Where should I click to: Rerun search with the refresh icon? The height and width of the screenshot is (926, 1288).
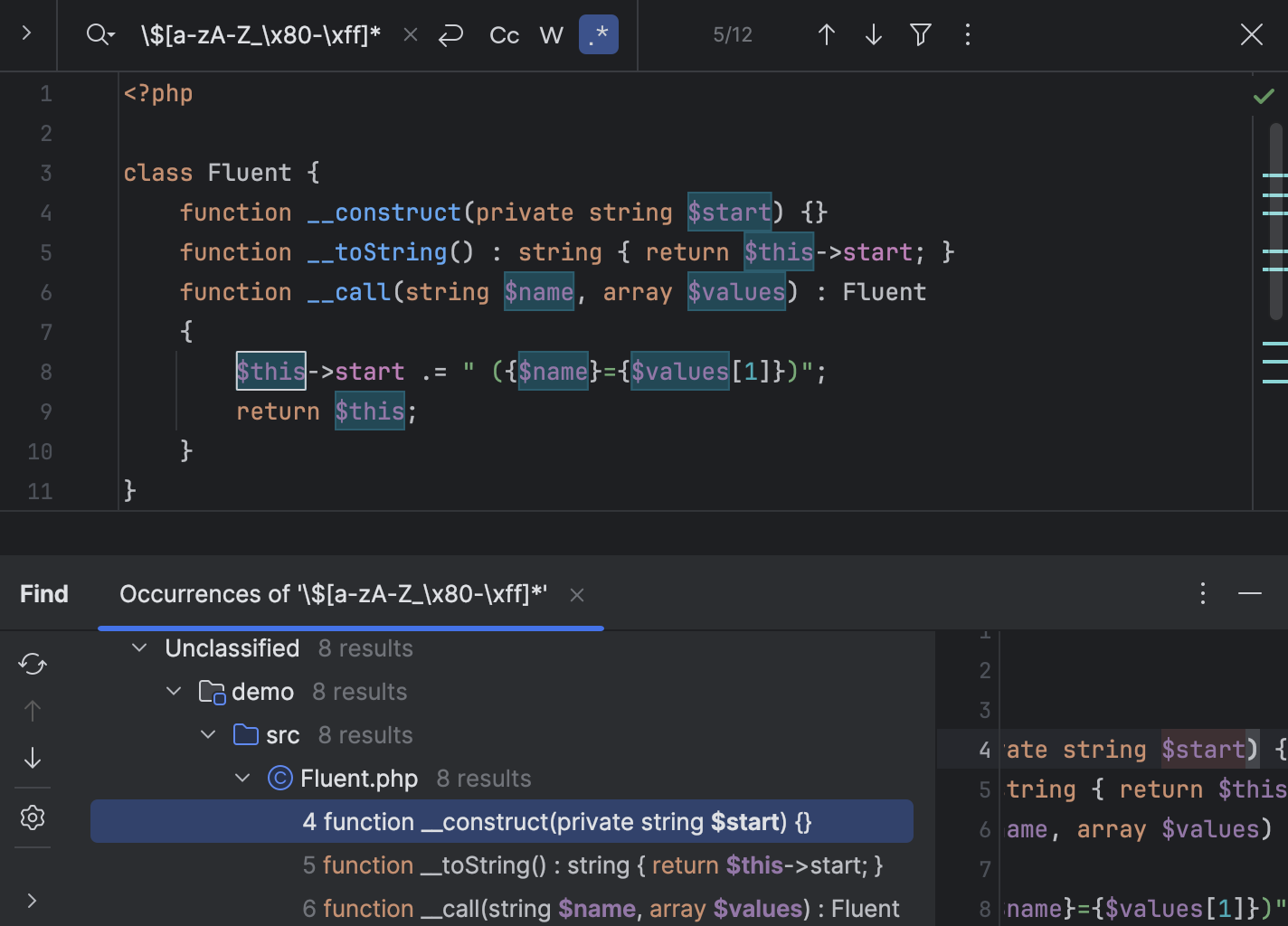(33, 664)
